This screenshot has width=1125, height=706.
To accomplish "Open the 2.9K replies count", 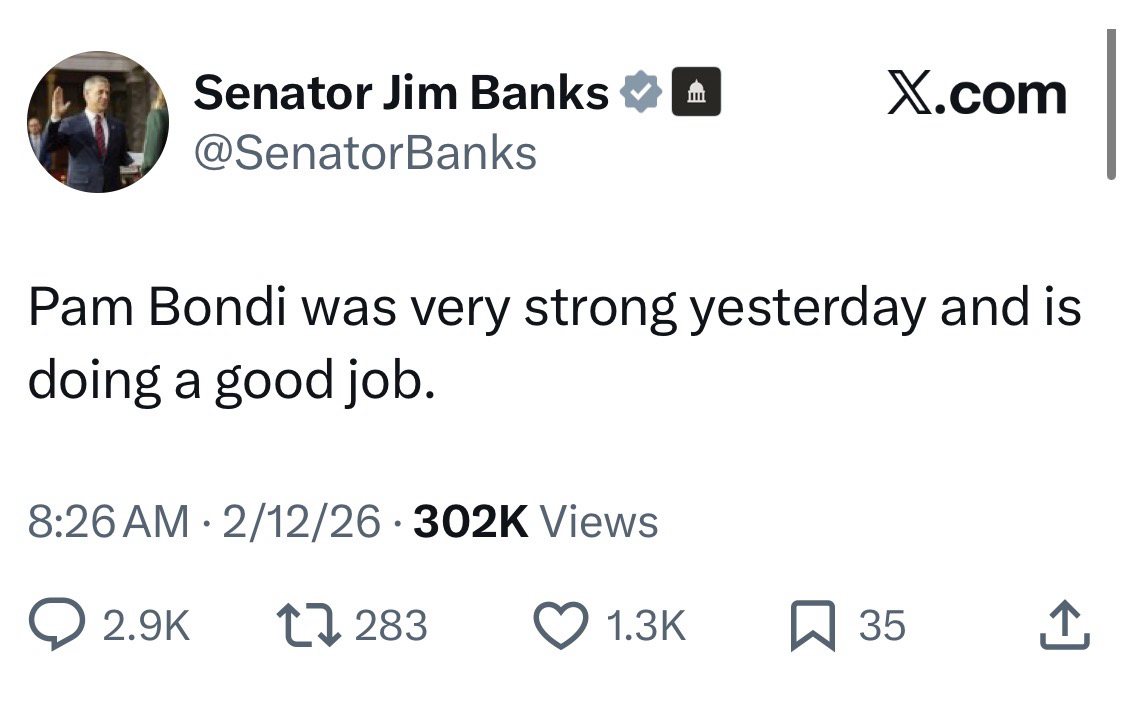I will [146, 626].
